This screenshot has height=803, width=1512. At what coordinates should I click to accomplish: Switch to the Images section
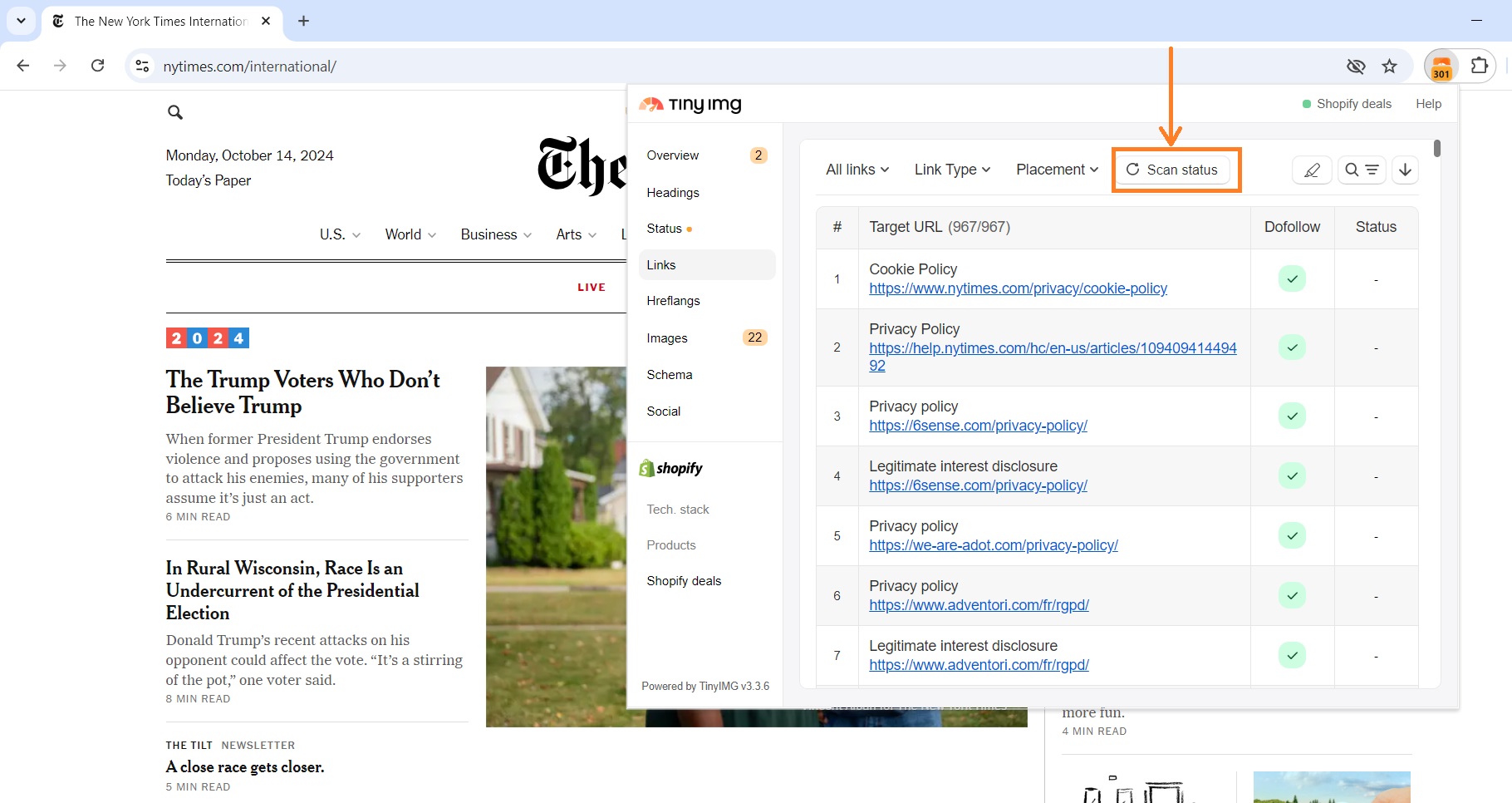click(x=667, y=337)
